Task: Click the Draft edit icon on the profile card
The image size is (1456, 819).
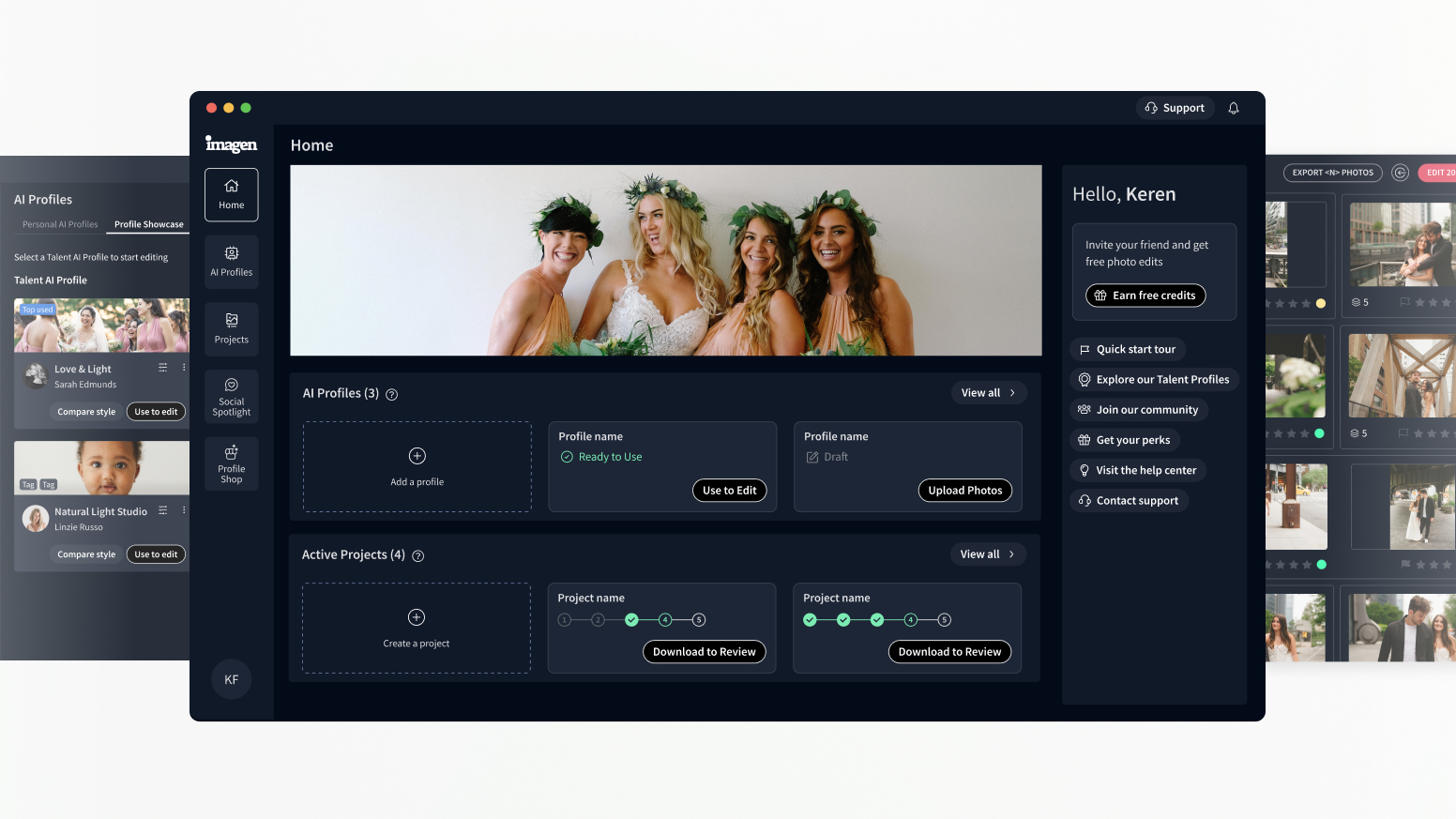Action: coord(812,457)
